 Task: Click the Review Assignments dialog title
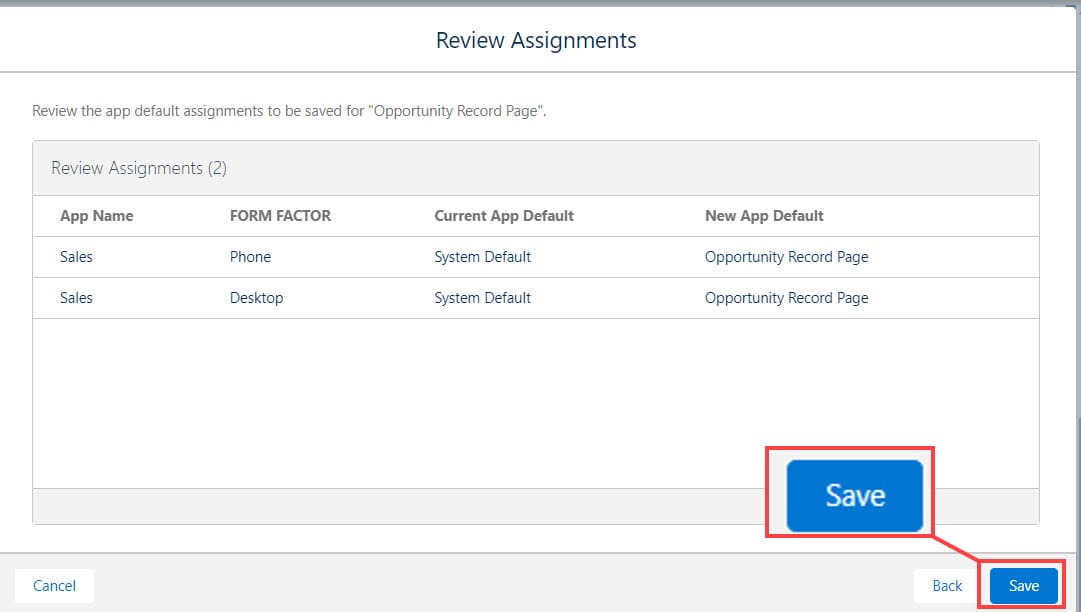tap(536, 40)
